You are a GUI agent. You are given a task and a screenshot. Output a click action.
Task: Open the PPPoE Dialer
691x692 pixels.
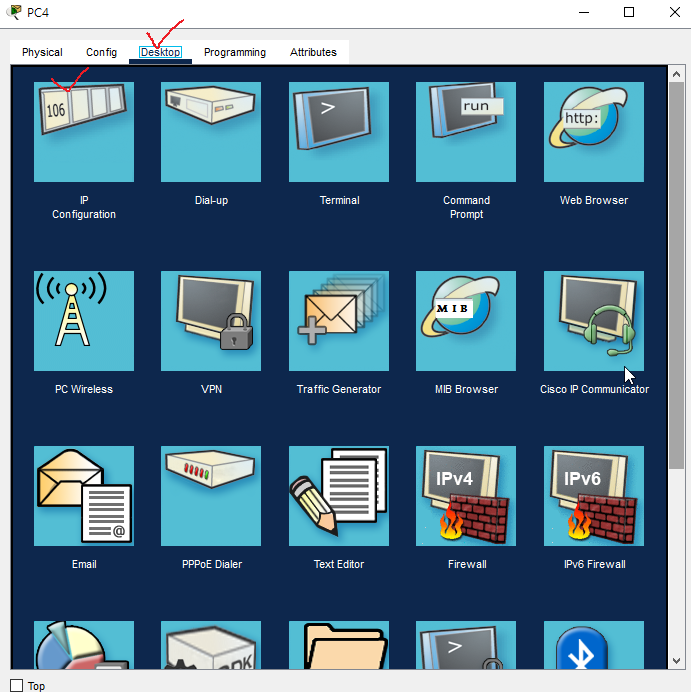coord(211,496)
